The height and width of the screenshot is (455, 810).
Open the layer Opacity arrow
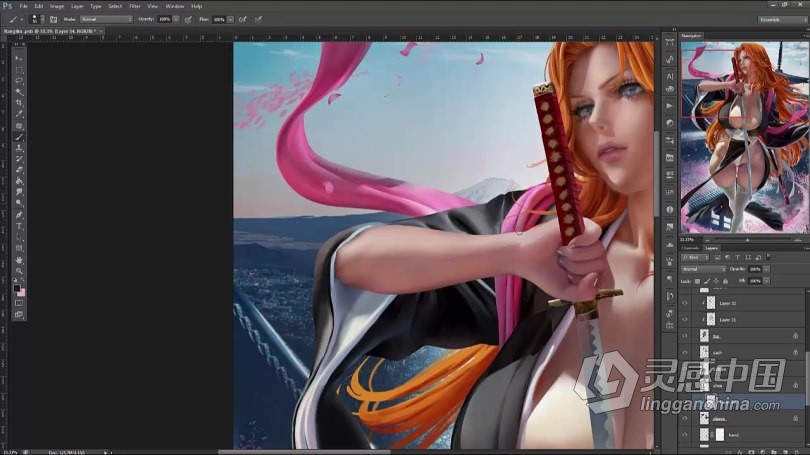(x=767, y=269)
